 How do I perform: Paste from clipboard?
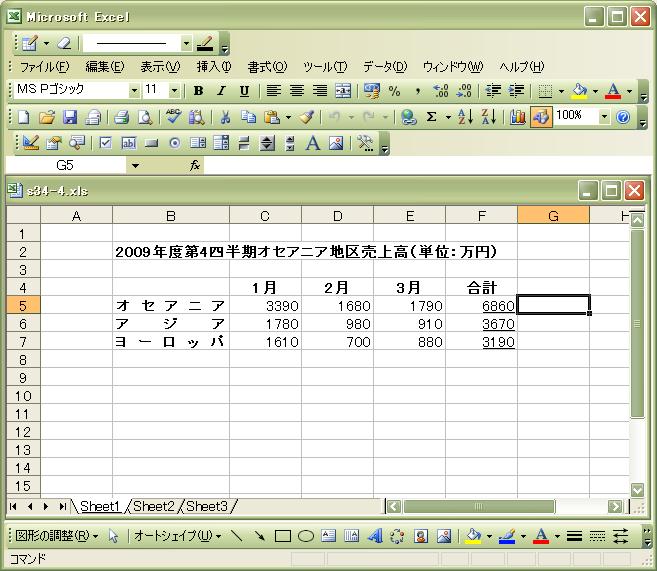pos(272,117)
